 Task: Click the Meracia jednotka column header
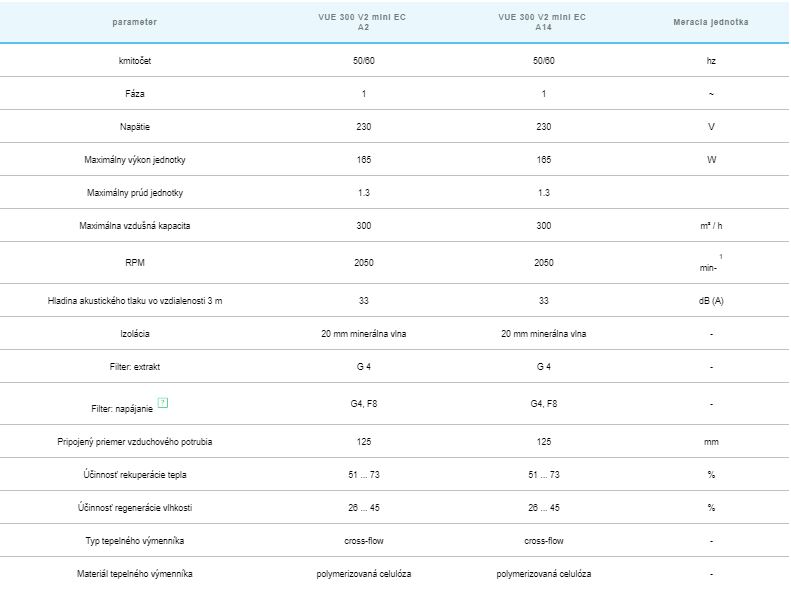[711, 22]
